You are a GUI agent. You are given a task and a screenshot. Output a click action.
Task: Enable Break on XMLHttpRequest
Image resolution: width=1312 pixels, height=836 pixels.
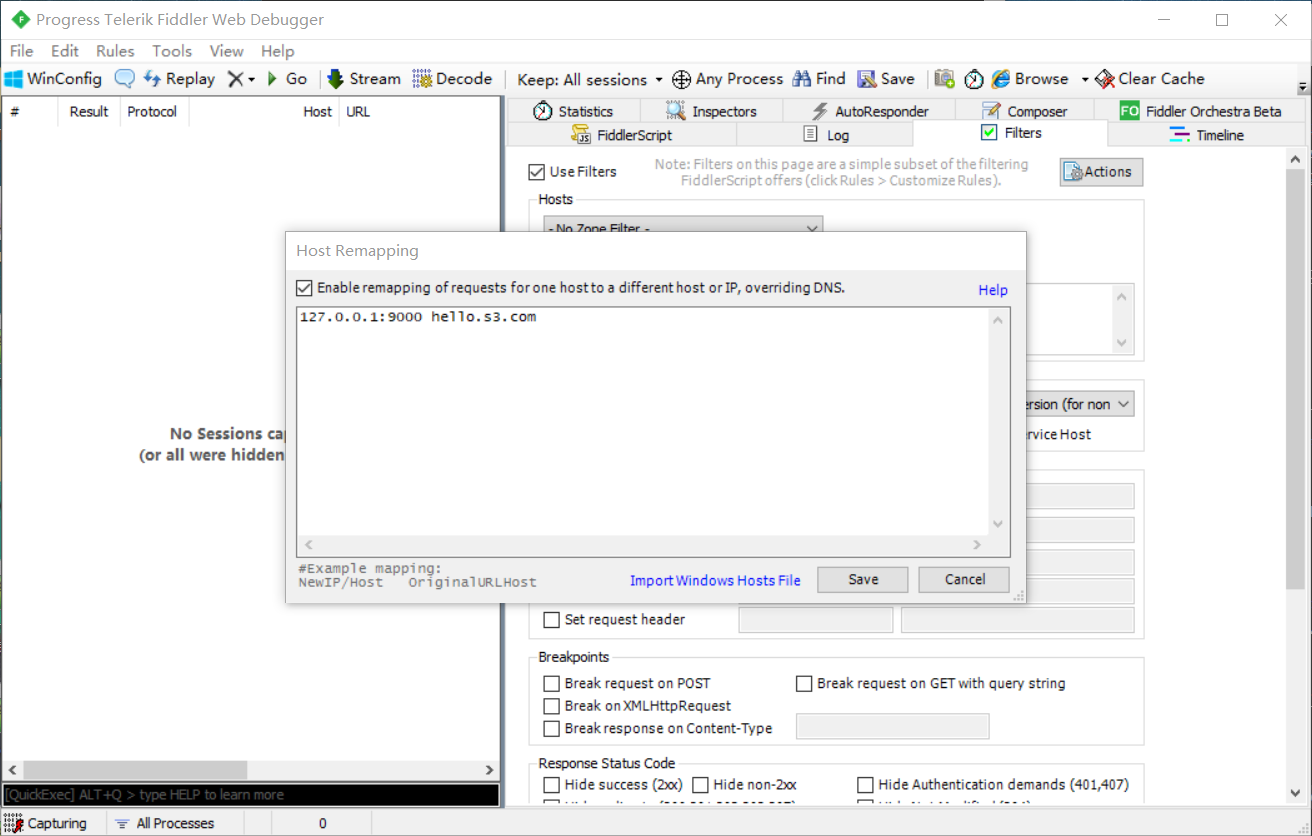coord(552,706)
